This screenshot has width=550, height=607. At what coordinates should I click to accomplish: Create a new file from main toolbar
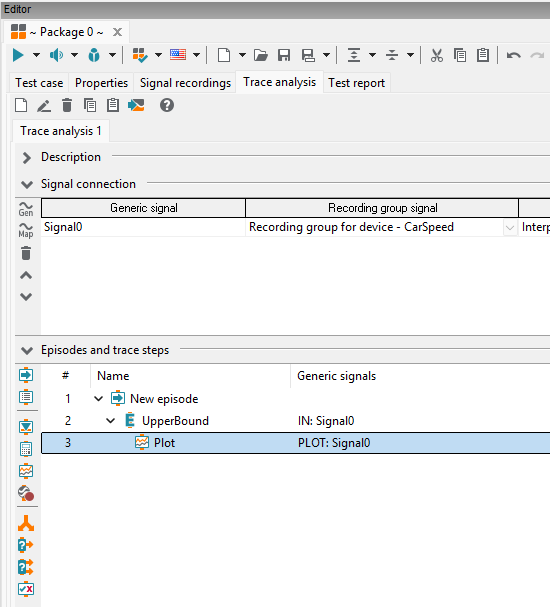224,55
